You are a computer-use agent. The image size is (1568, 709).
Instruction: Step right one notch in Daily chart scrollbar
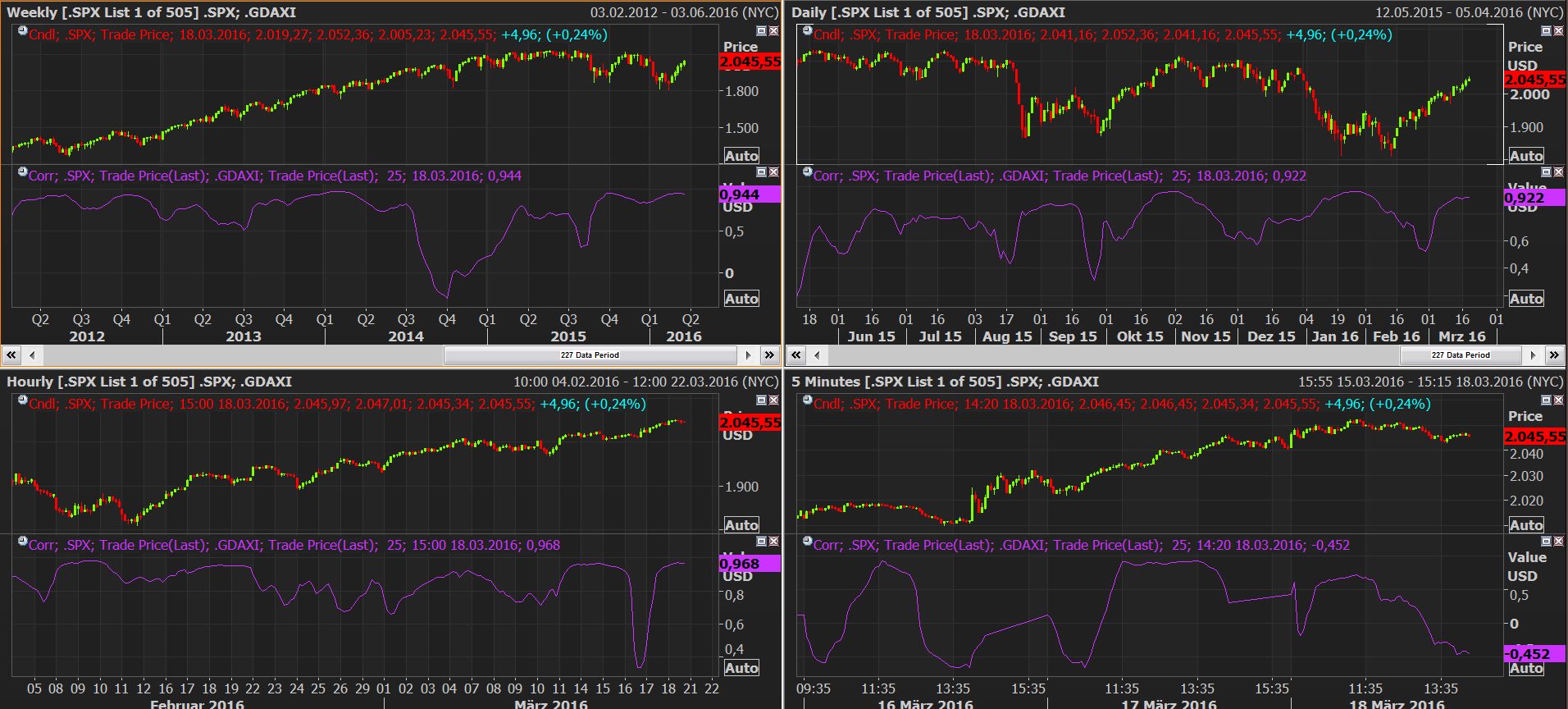point(1533,355)
